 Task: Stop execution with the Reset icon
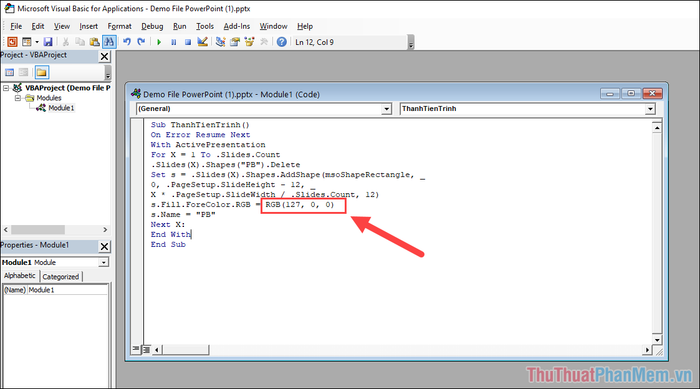tap(188, 42)
